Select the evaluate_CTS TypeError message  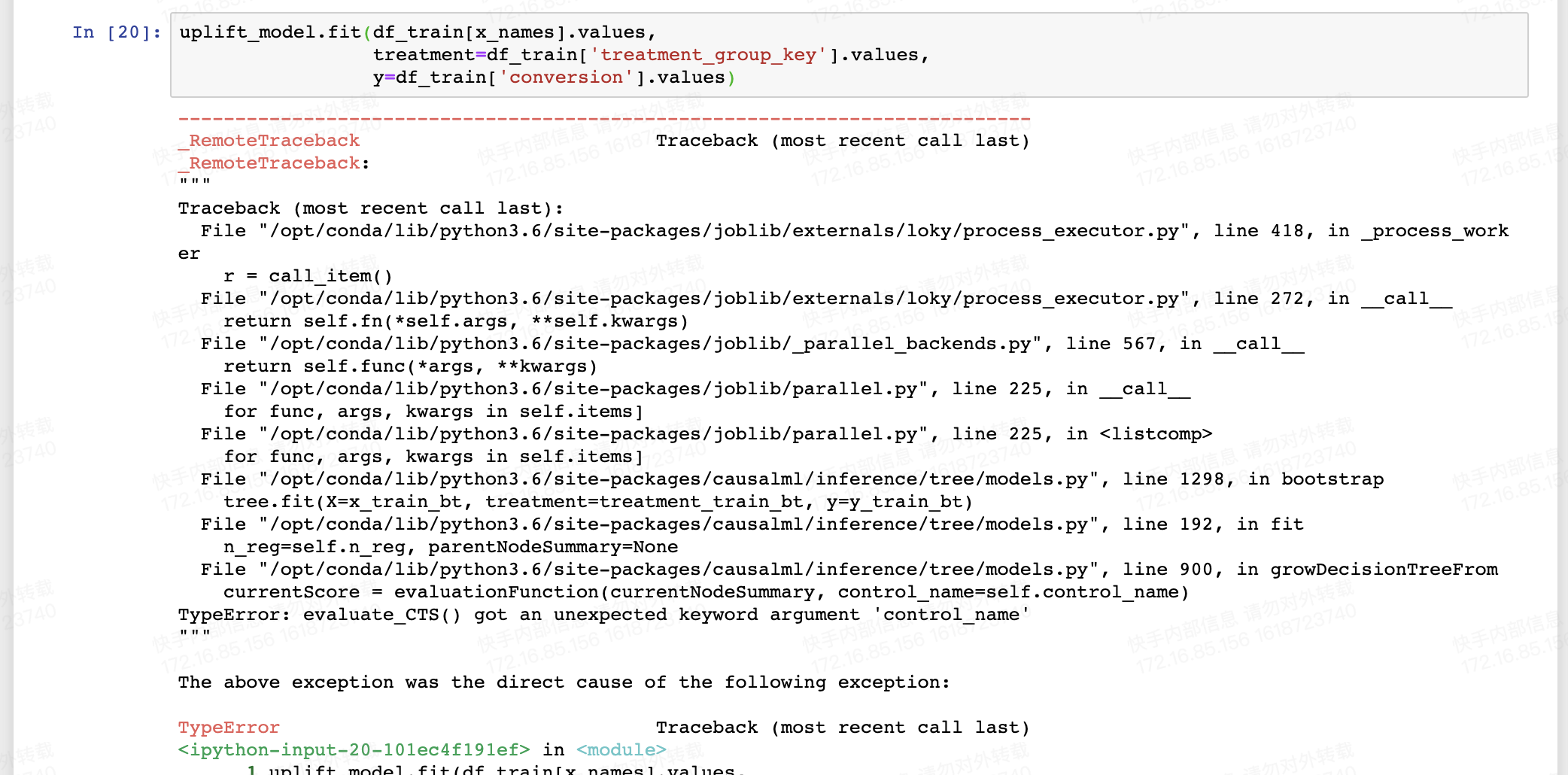[x=602, y=614]
